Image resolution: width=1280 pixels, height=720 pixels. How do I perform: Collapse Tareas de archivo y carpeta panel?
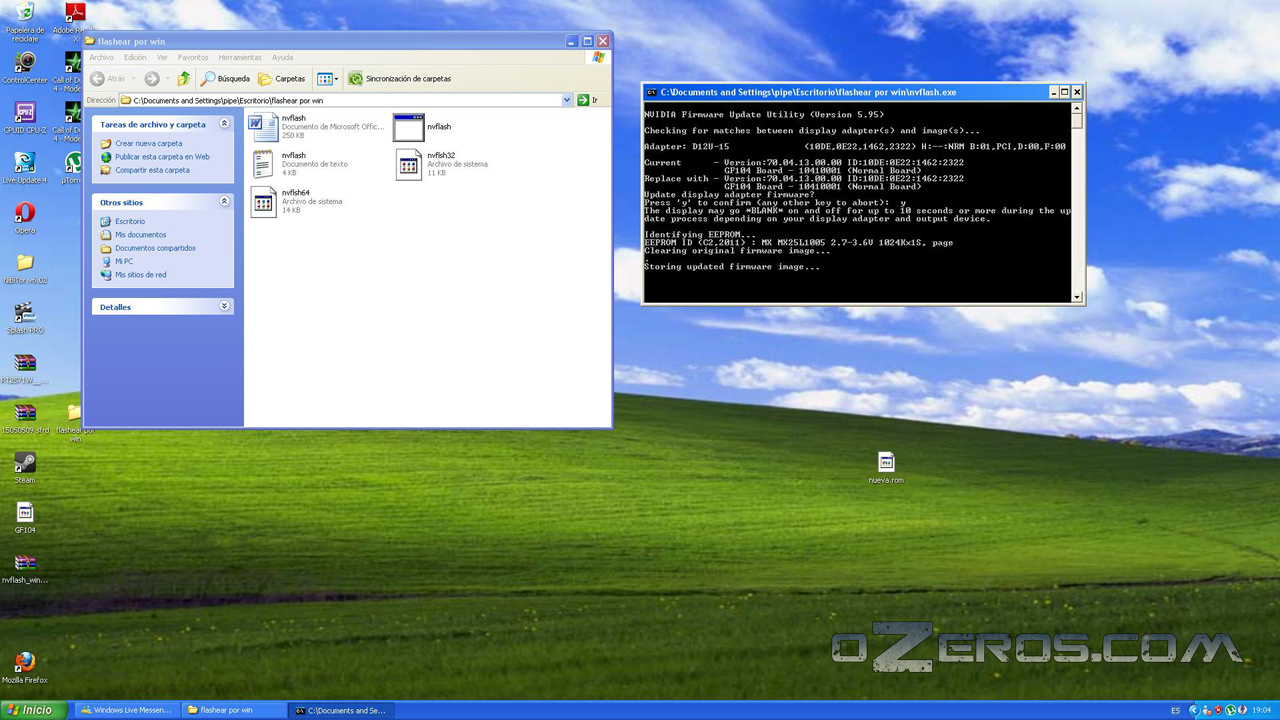coord(224,124)
